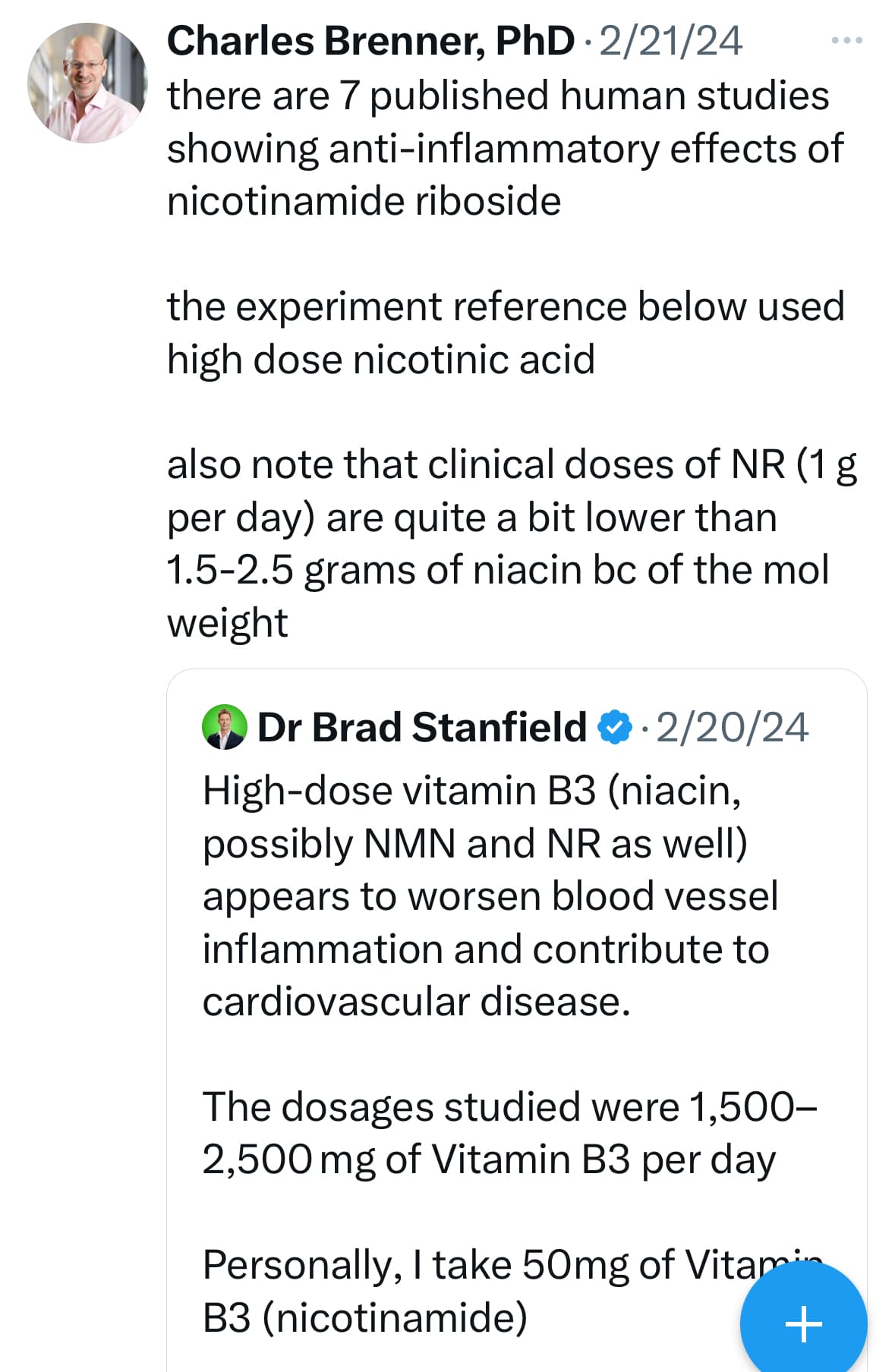This screenshot has height=1372, width=895.
Task: Click the 2/21/24 tweet timestamp
Action: click(670, 41)
